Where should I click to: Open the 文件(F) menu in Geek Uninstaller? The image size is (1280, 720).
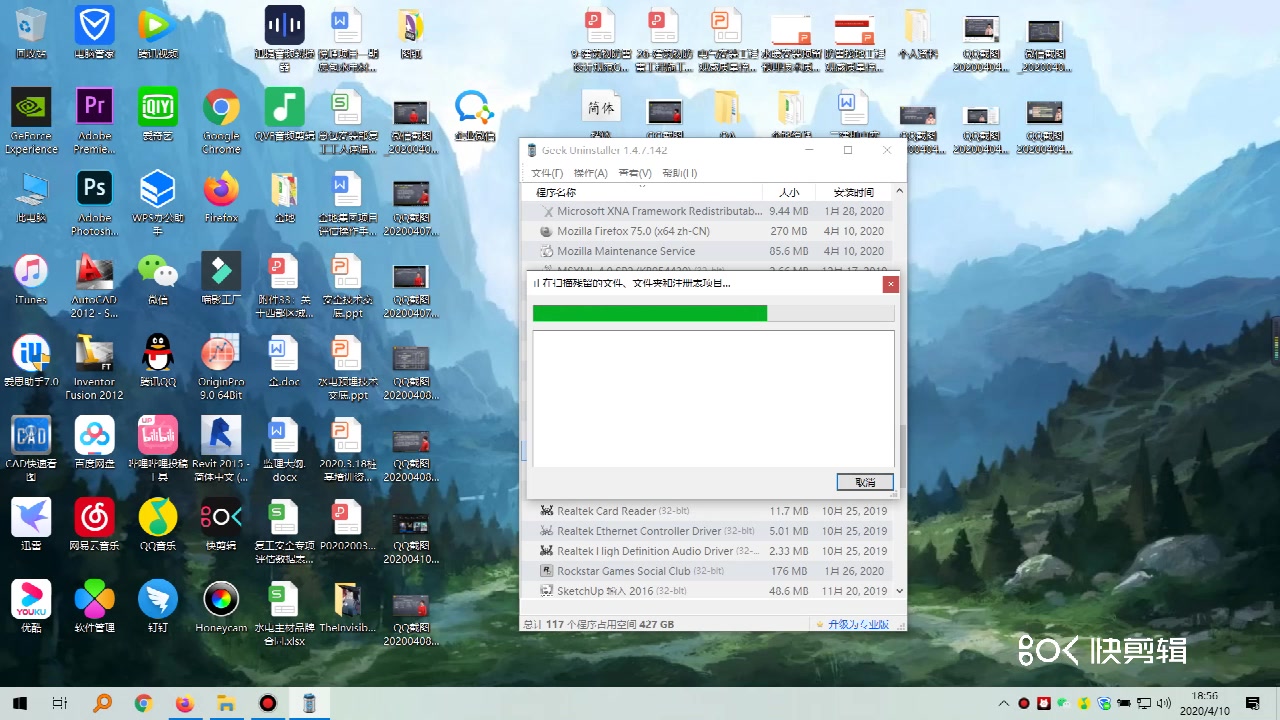[546, 173]
